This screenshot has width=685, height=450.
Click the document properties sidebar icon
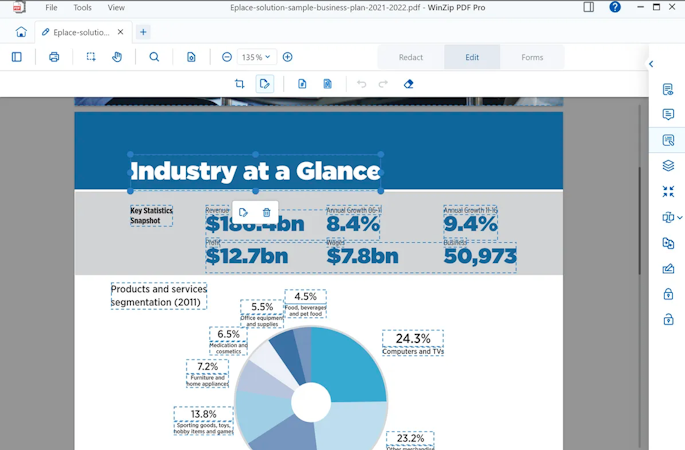point(668,89)
